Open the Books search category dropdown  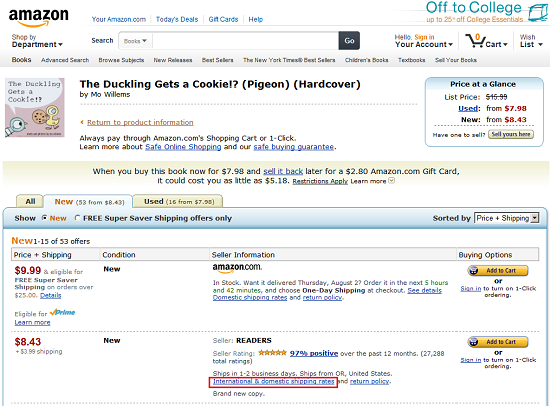click(135, 41)
